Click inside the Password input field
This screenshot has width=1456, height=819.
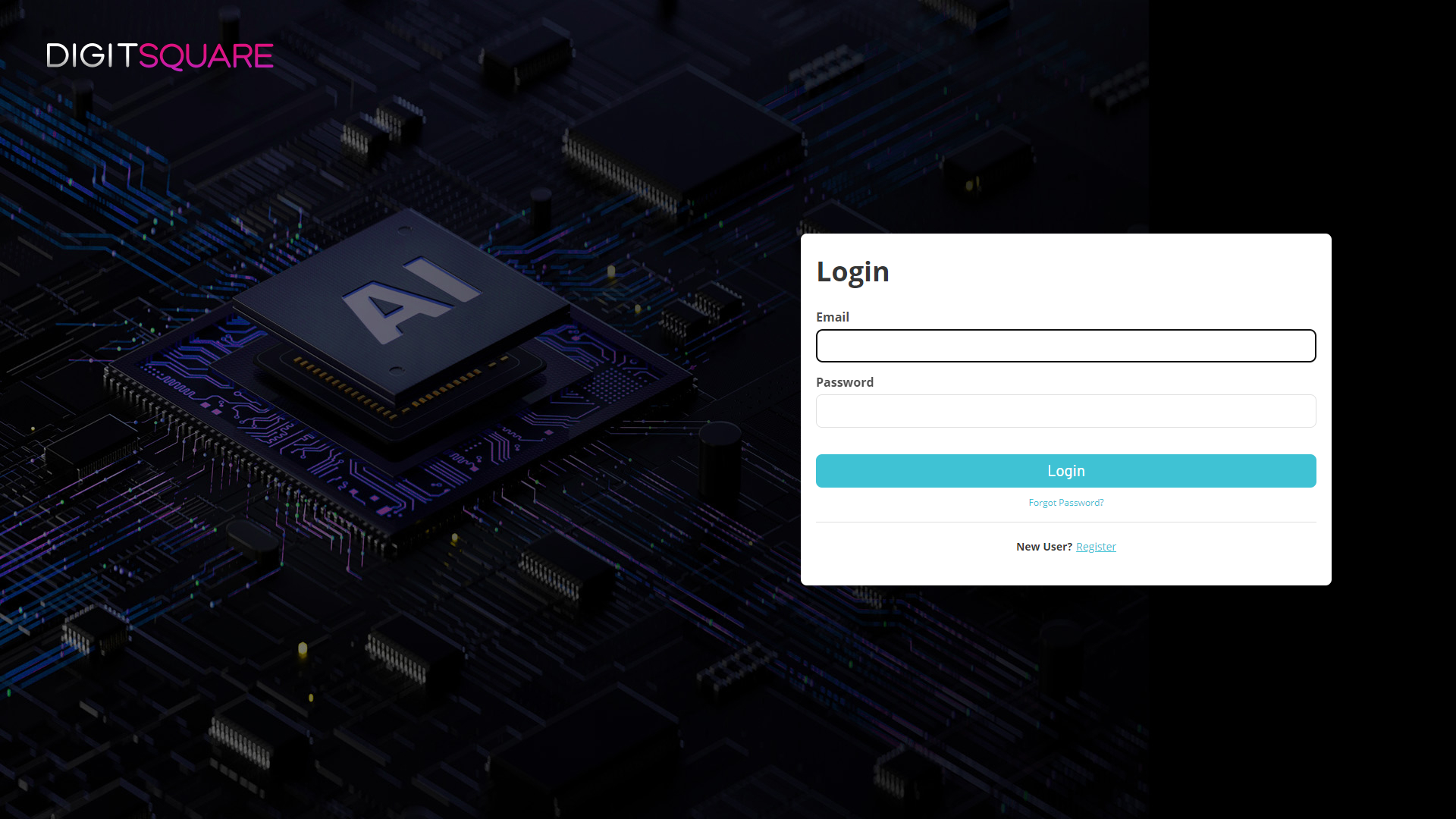click(x=1065, y=411)
